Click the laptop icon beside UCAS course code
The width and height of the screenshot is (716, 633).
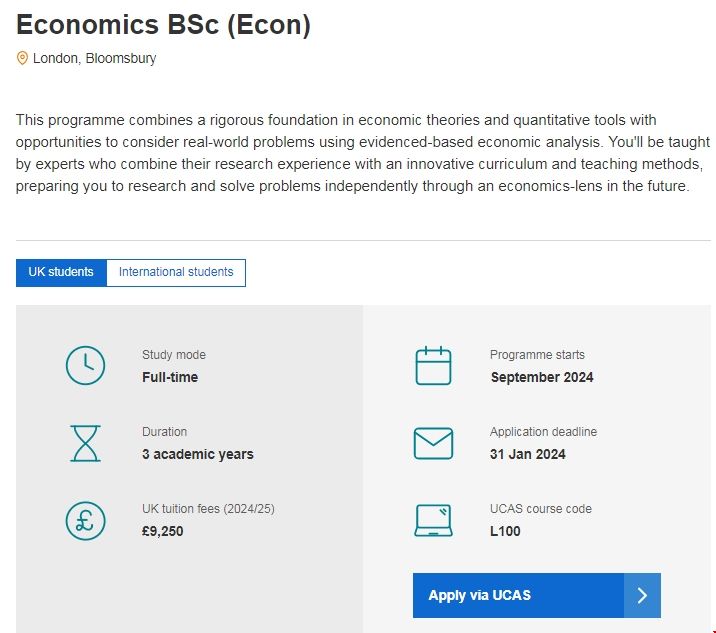[x=433, y=520]
